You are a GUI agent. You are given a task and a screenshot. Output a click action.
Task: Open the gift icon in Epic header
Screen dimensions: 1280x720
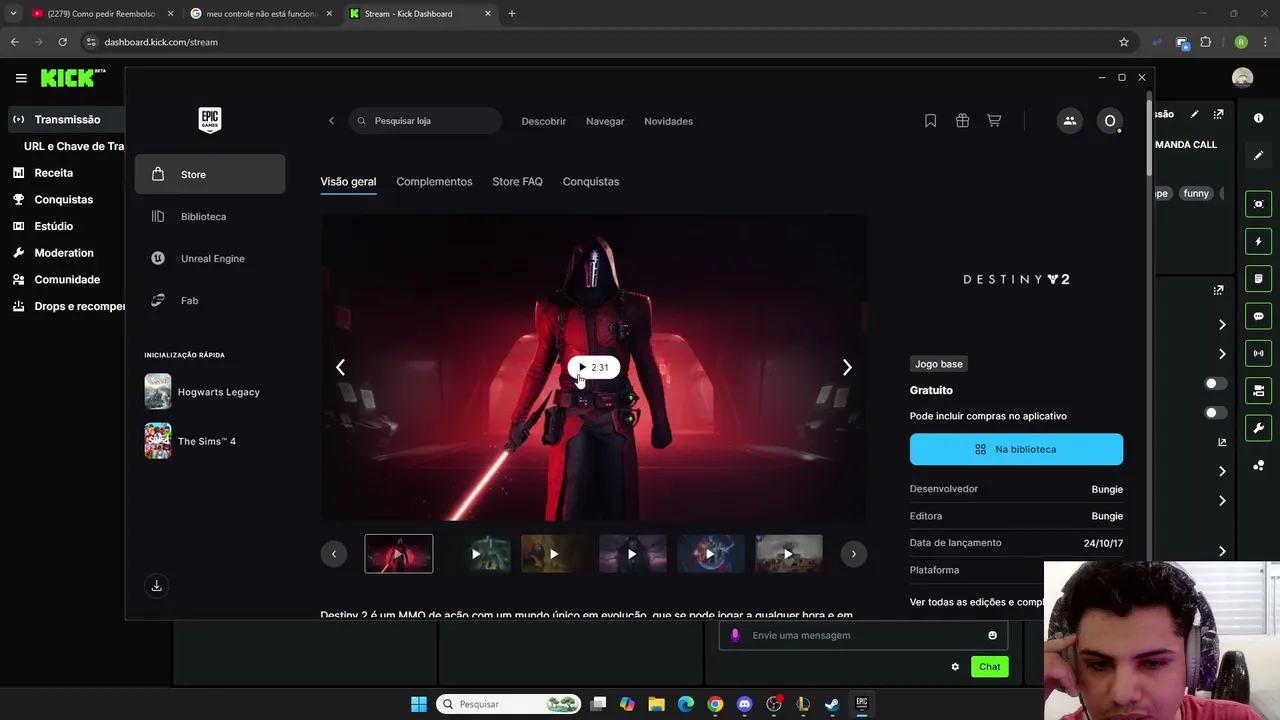click(x=962, y=121)
